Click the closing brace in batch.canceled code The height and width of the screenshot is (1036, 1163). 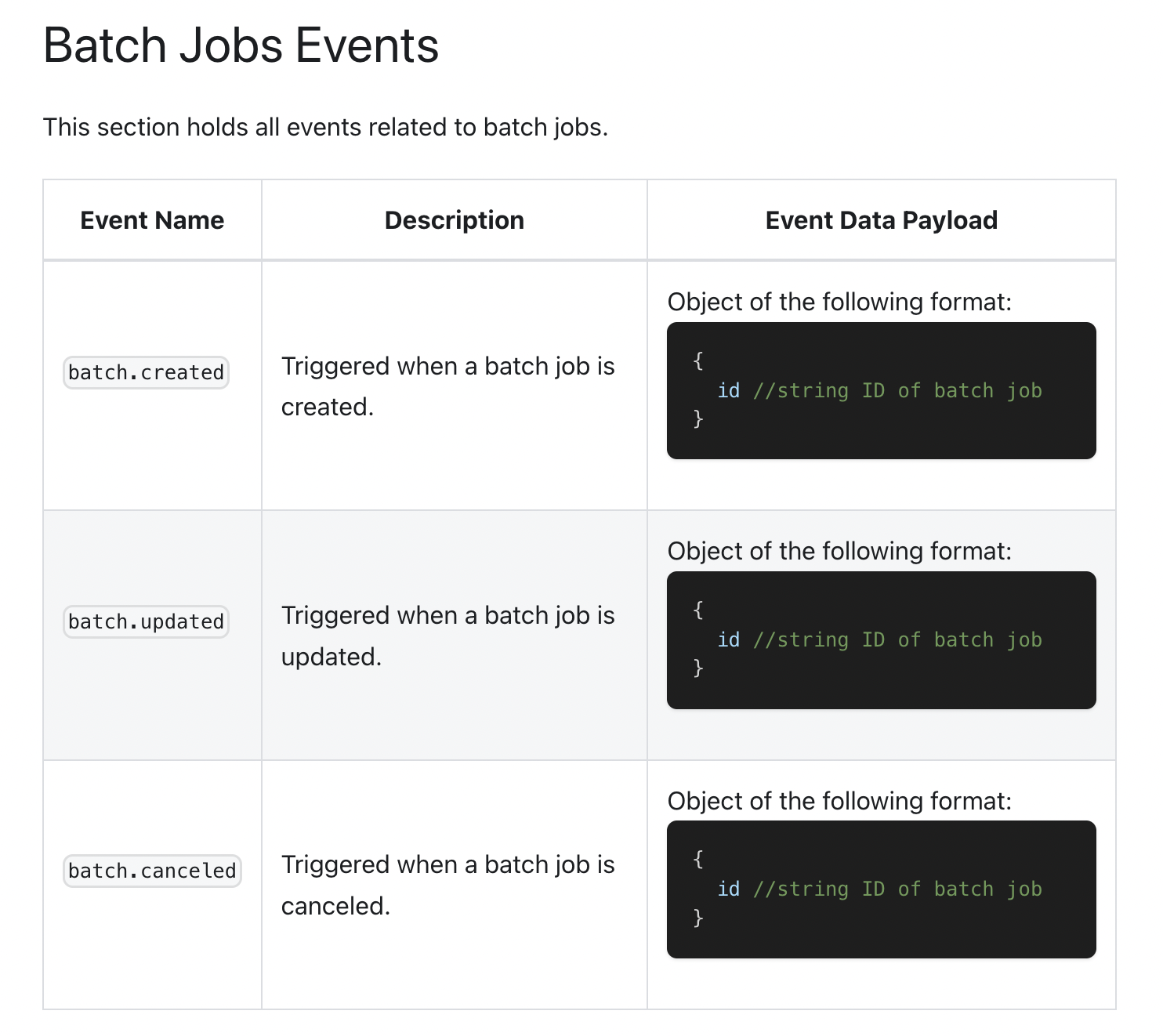[x=698, y=918]
